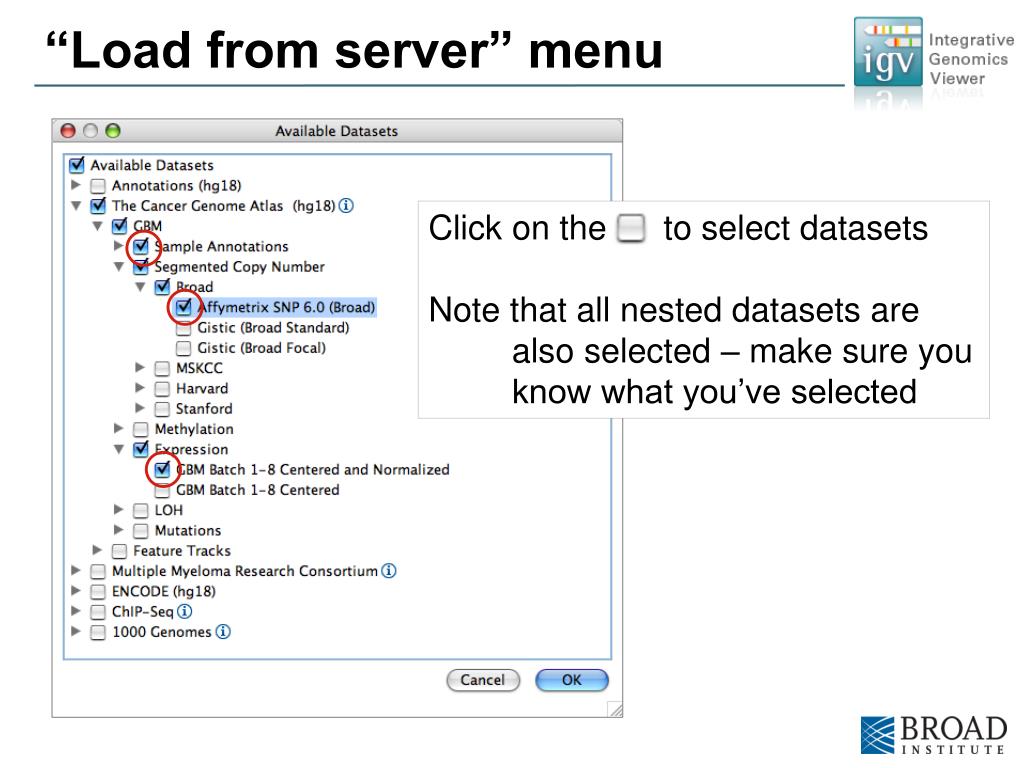Click the grey minimize button of the dialog
Image resolution: width=1024 pixels, height=768 pixels.
[91, 131]
